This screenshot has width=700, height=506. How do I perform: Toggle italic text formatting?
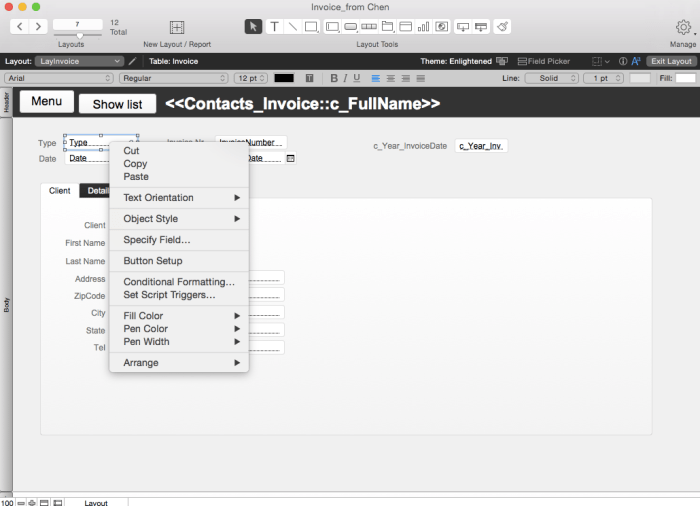pos(345,78)
